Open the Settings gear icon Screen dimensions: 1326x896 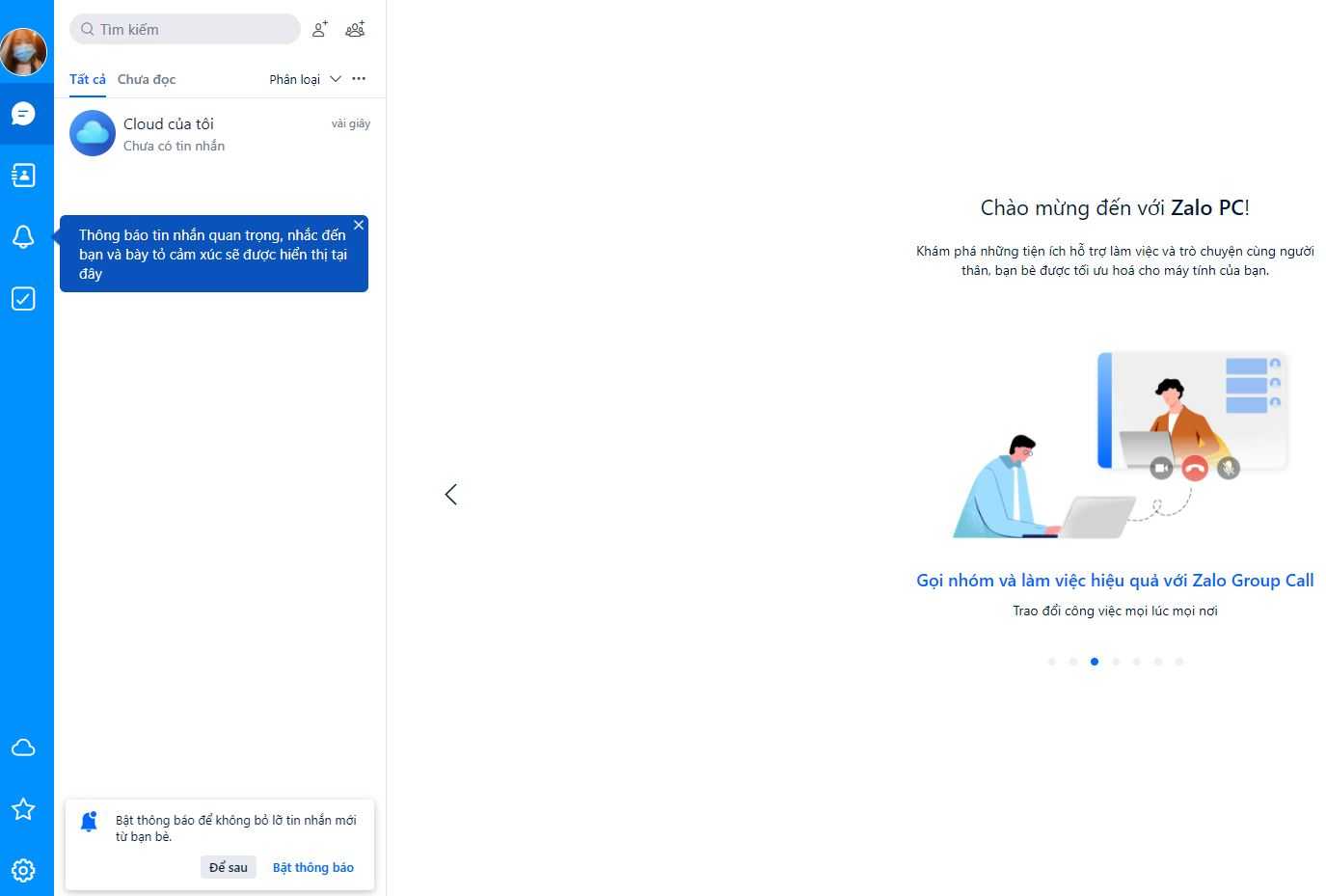[23, 870]
